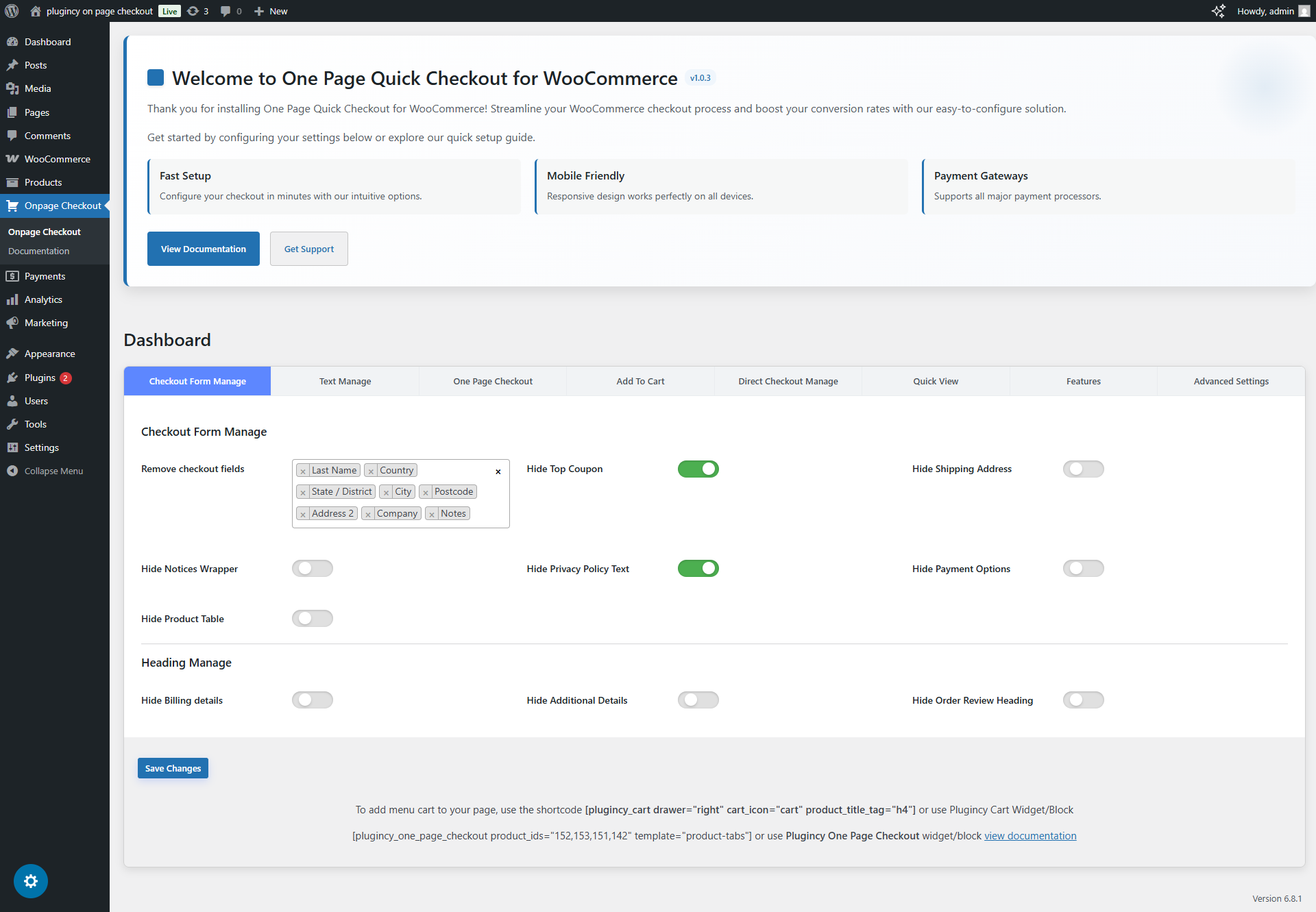Screen dimensions: 1316x912
Task: Click the Plugins icon showing 2 updates
Action: pyautogui.click(x=38, y=378)
